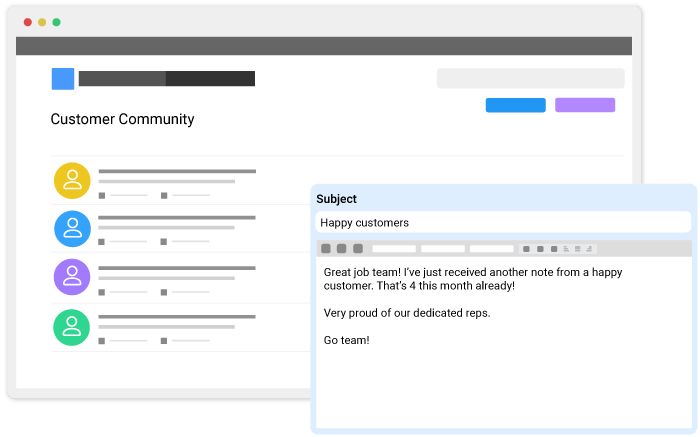The image size is (700, 437).
Task: Click the first white dropdown in editor toolbar
Action: click(x=394, y=249)
